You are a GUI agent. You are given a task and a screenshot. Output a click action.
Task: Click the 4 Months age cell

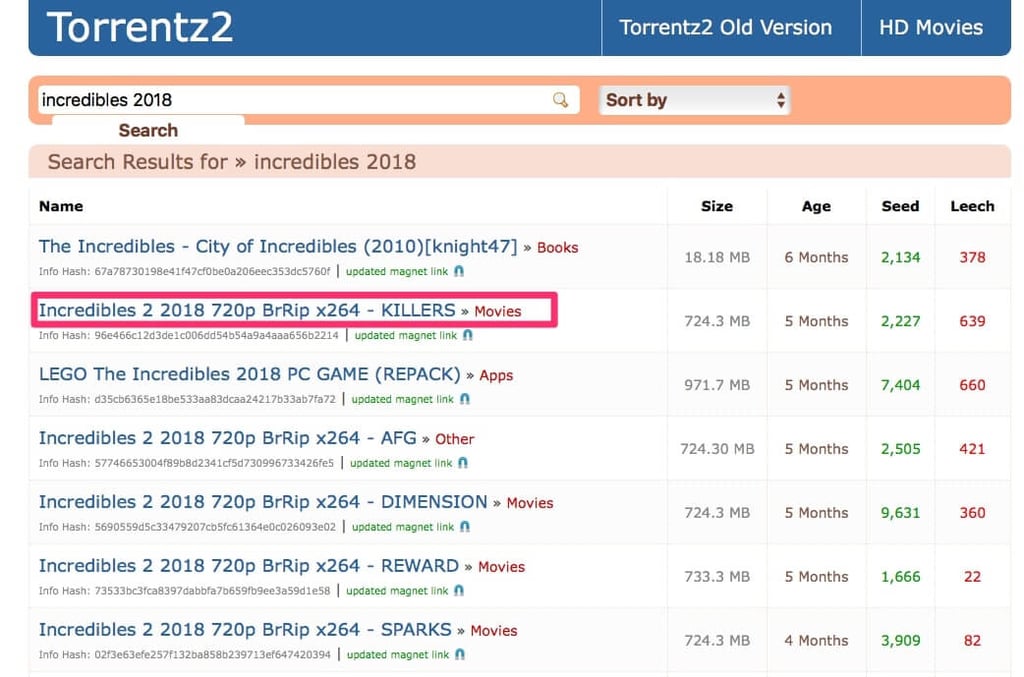click(x=816, y=640)
